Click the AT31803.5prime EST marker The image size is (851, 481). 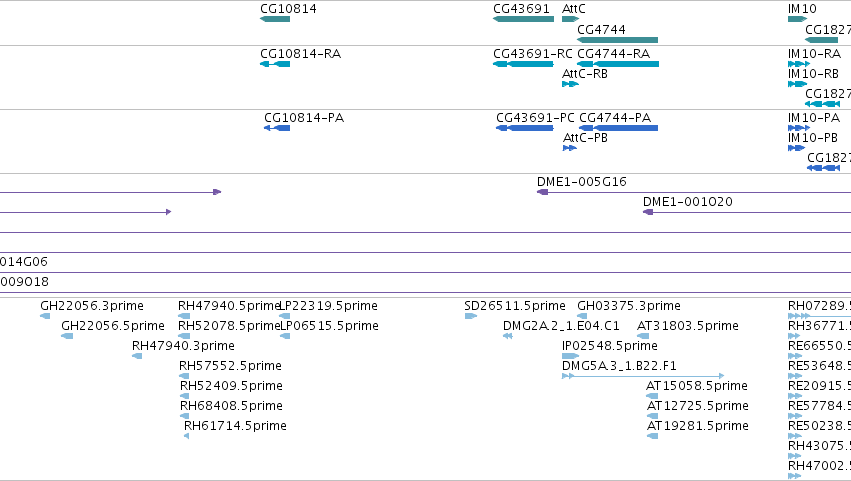tap(643, 336)
